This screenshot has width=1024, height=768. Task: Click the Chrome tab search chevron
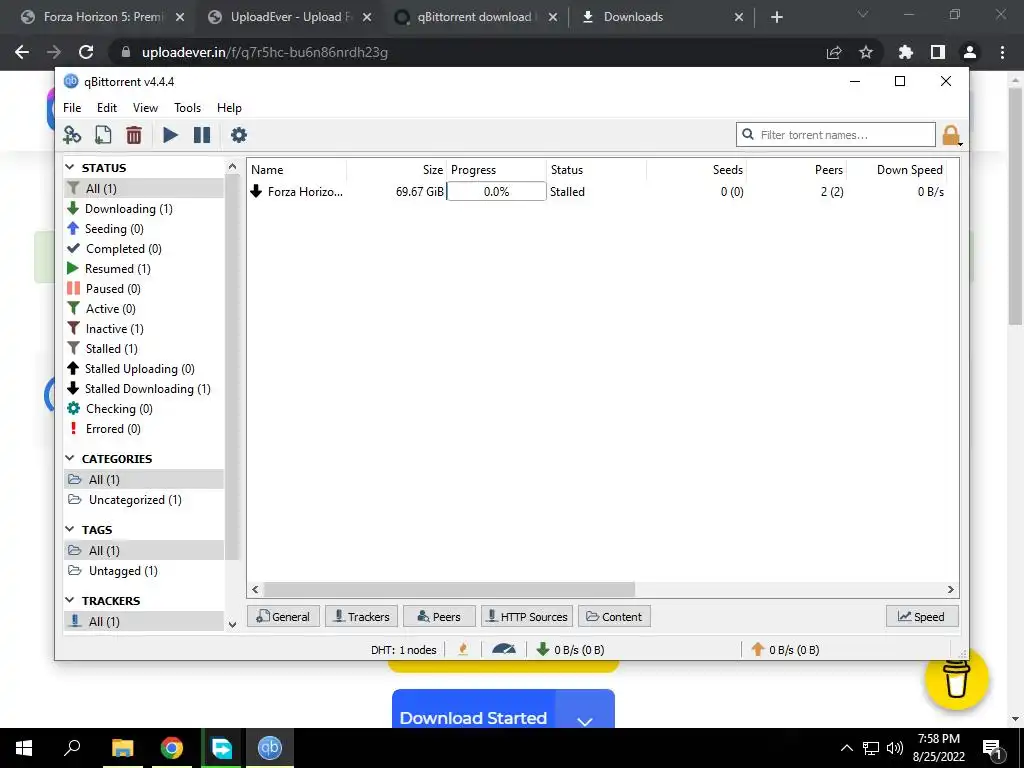click(x=863, y=14)
